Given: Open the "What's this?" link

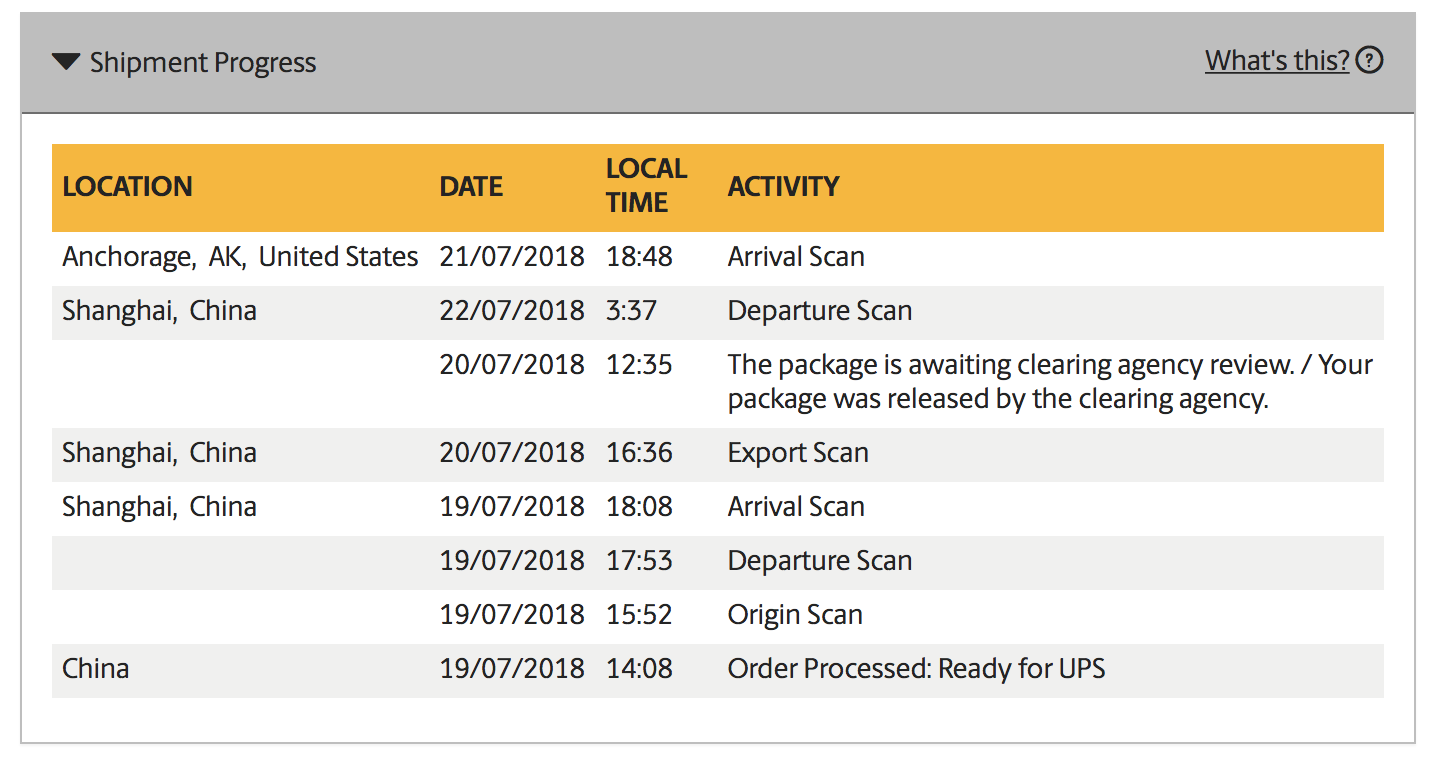Looking at the screenshot, I should (1277, 61).
